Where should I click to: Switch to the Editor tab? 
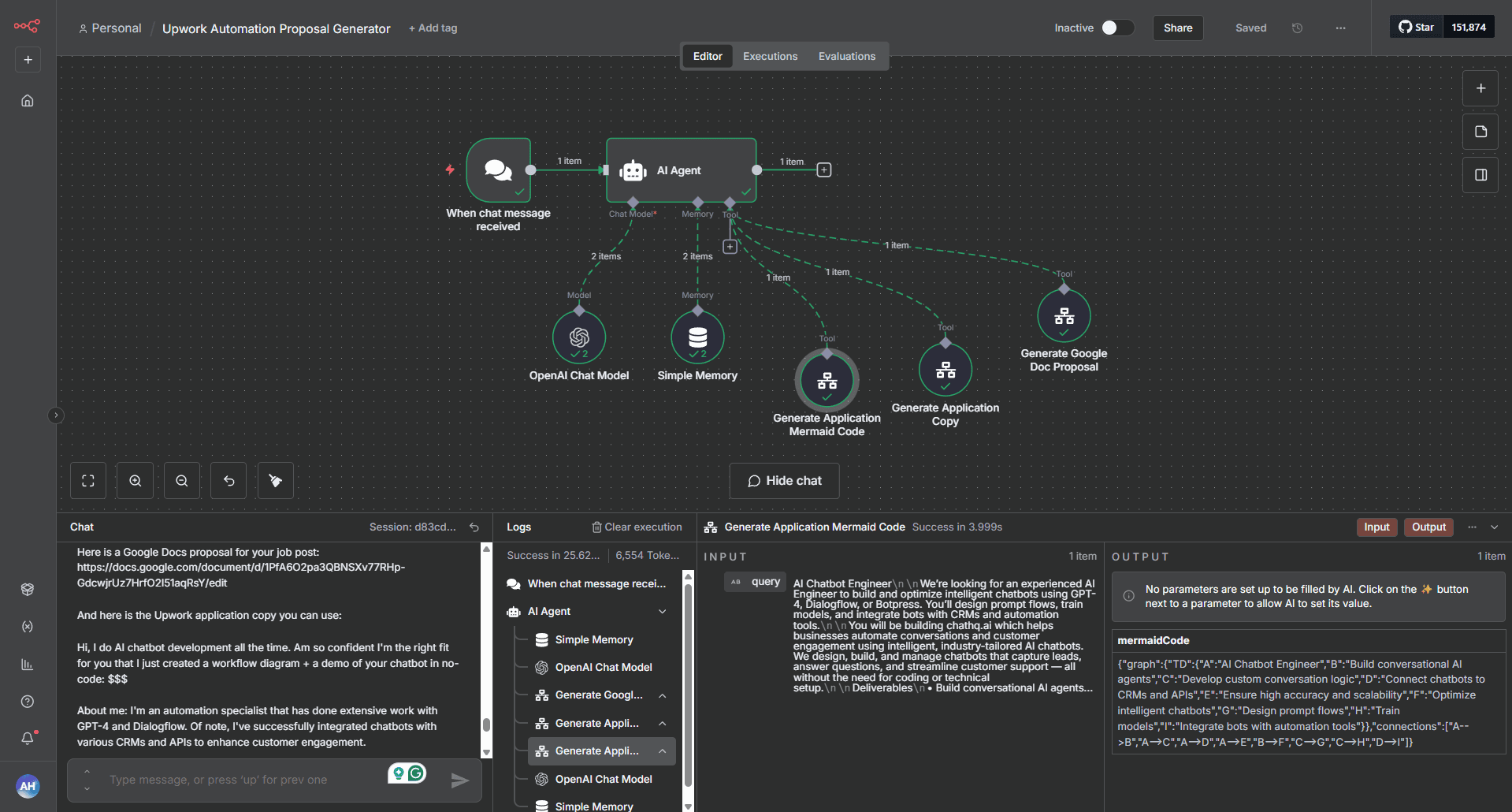(708, 56)
